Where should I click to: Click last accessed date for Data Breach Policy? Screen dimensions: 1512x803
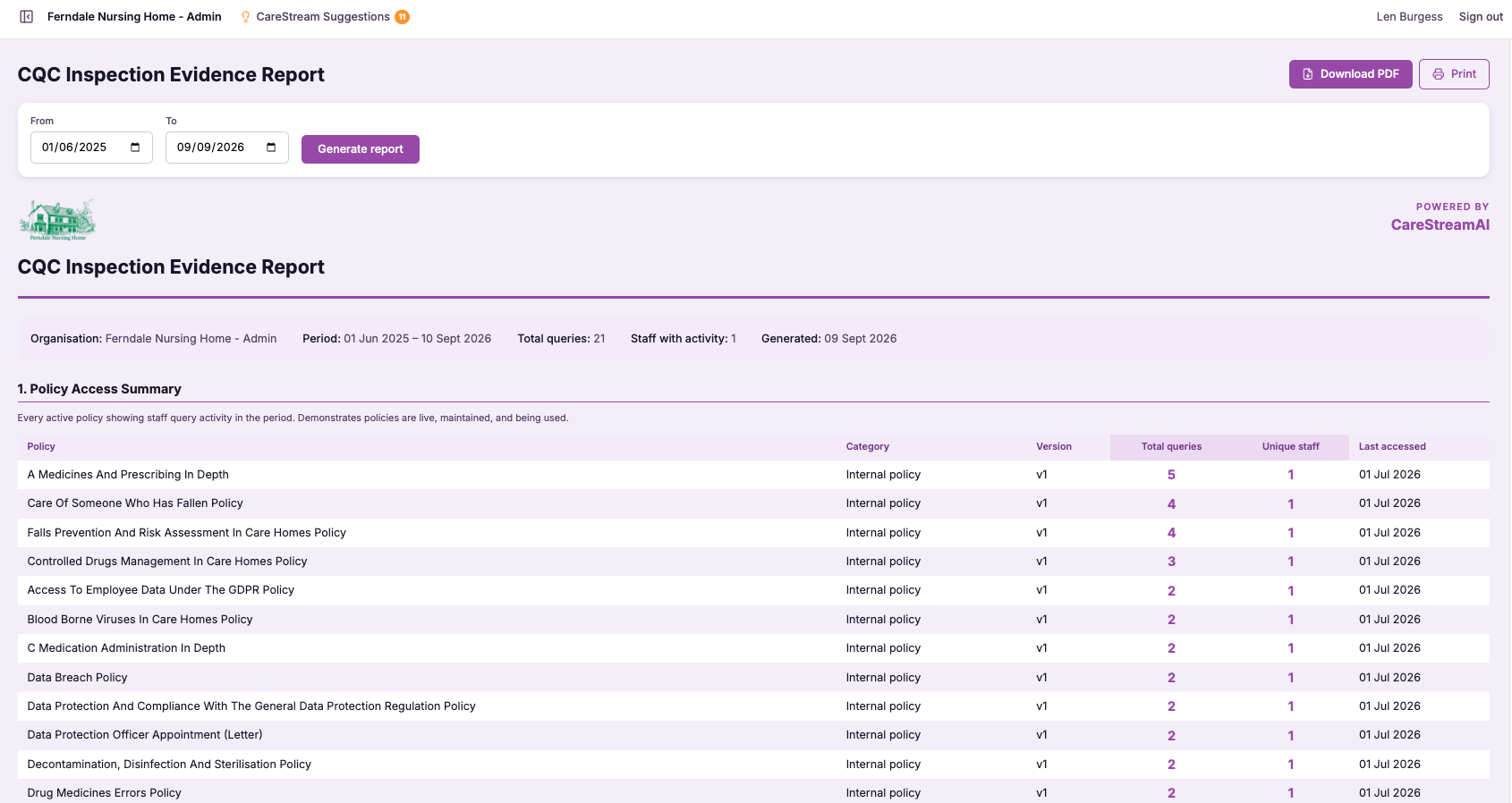tap(1389, 678)
